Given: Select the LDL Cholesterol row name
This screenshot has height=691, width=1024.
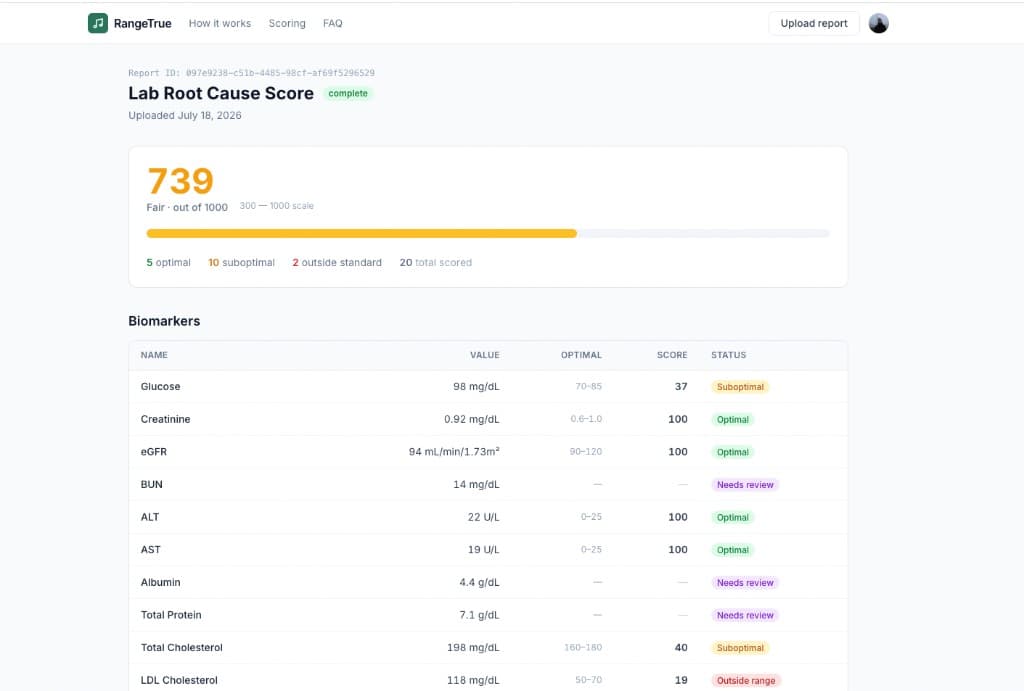Looking at the screenshot, I should point(179,681).
